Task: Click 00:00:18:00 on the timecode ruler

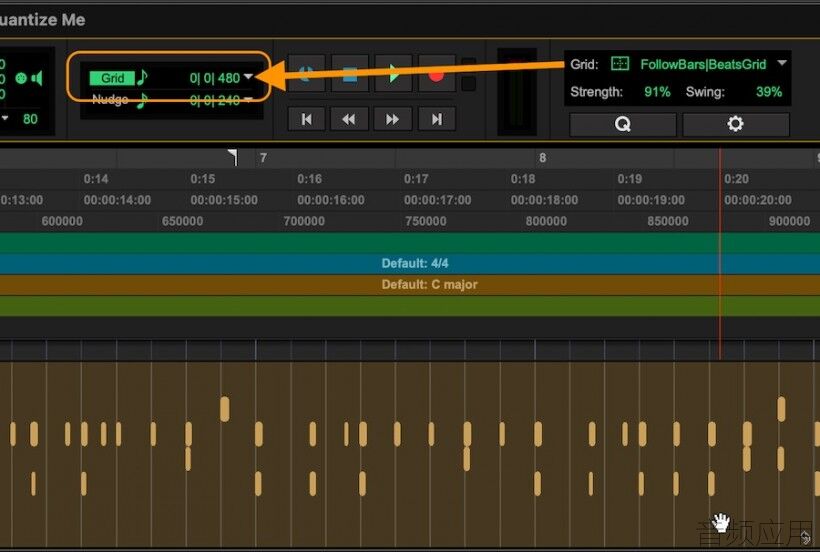Action: 544,200
